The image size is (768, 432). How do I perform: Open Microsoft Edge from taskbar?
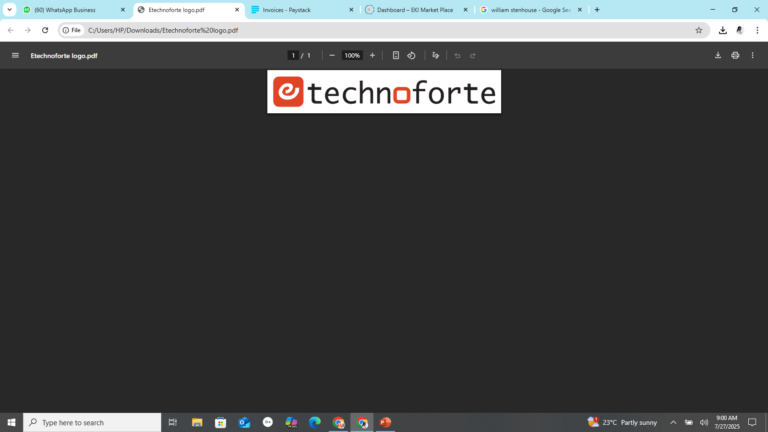coord(315,422)
